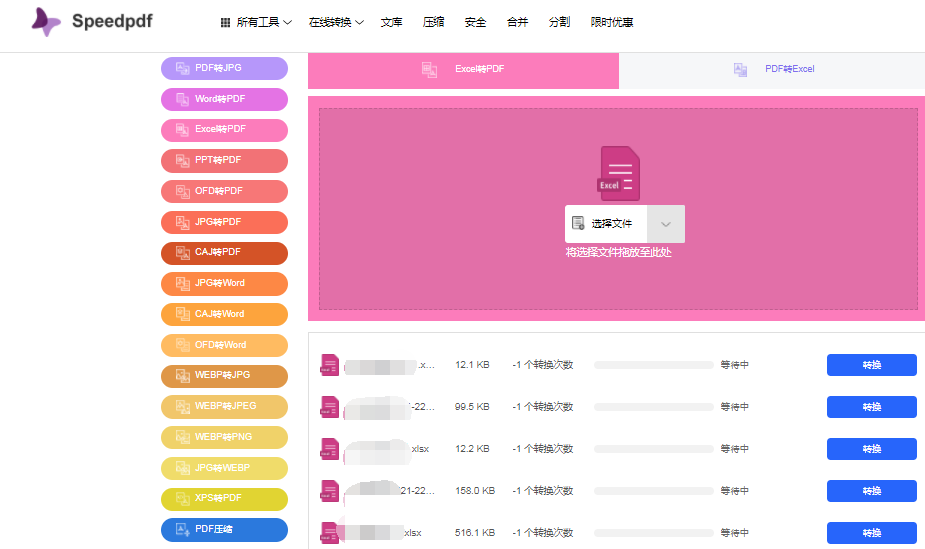Expand the arrow next to 选择文件

[666, 223]
